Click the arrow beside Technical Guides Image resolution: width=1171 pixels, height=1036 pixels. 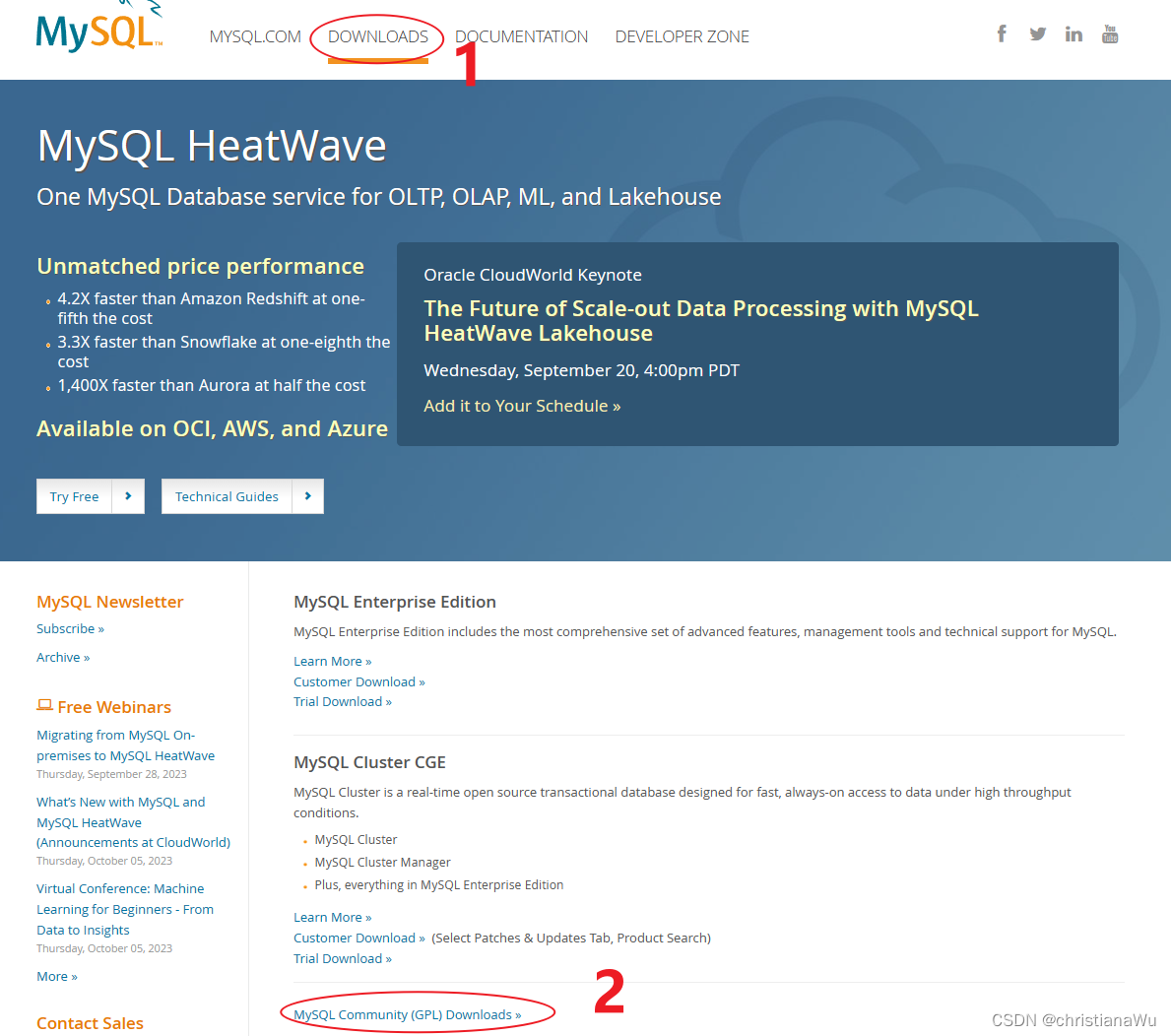(x=307, y=496)
